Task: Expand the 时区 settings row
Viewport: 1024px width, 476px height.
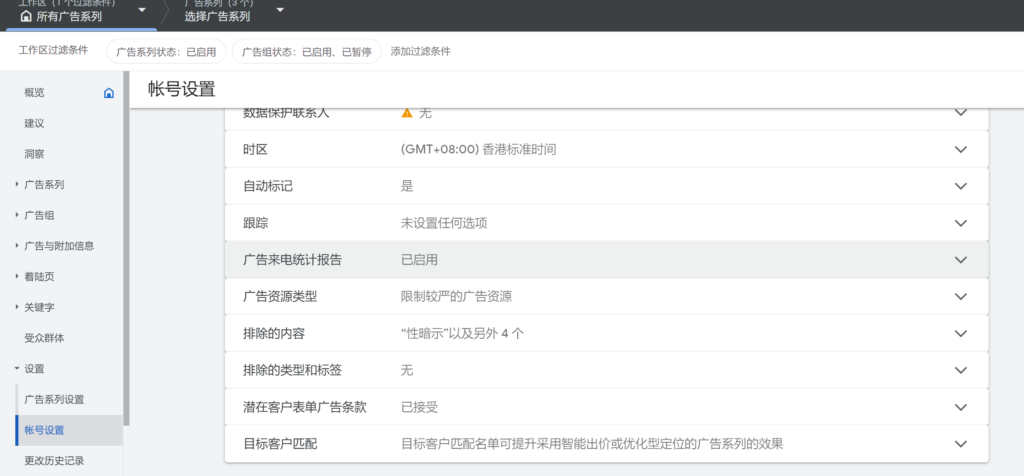Action: point(960,149)
